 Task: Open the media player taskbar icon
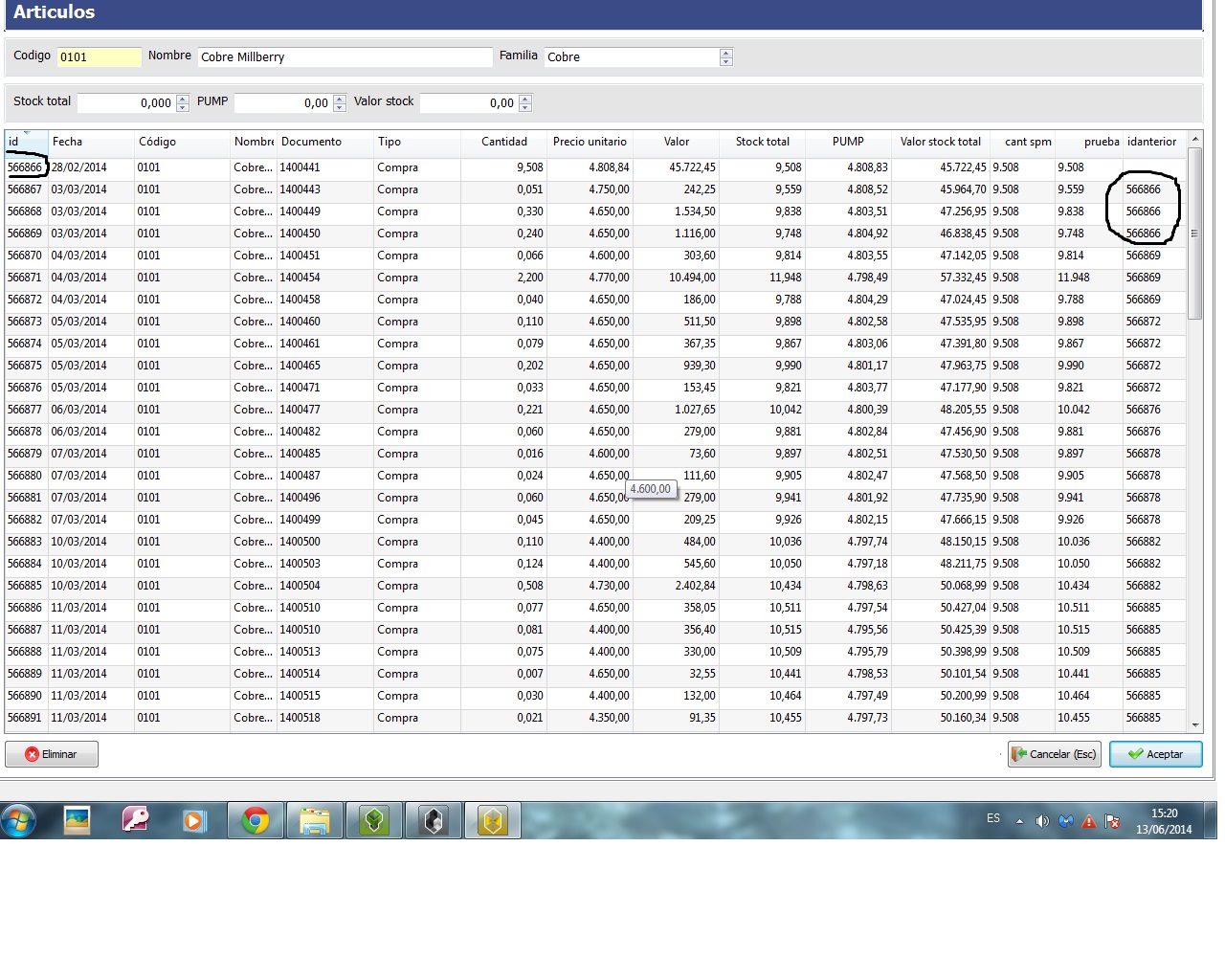(x=194, y=820)
